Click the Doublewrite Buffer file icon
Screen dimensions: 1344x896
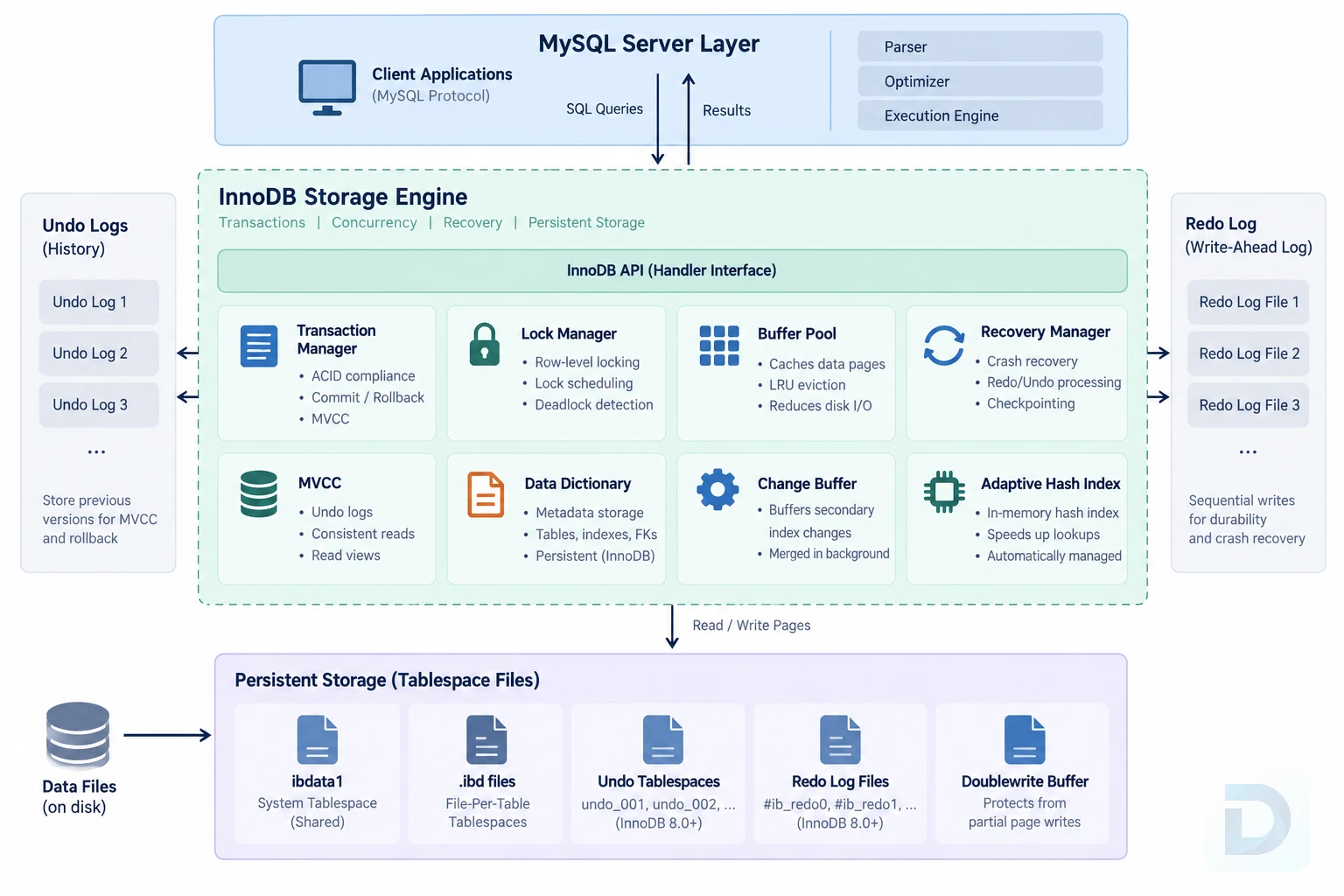[1025, 740]
